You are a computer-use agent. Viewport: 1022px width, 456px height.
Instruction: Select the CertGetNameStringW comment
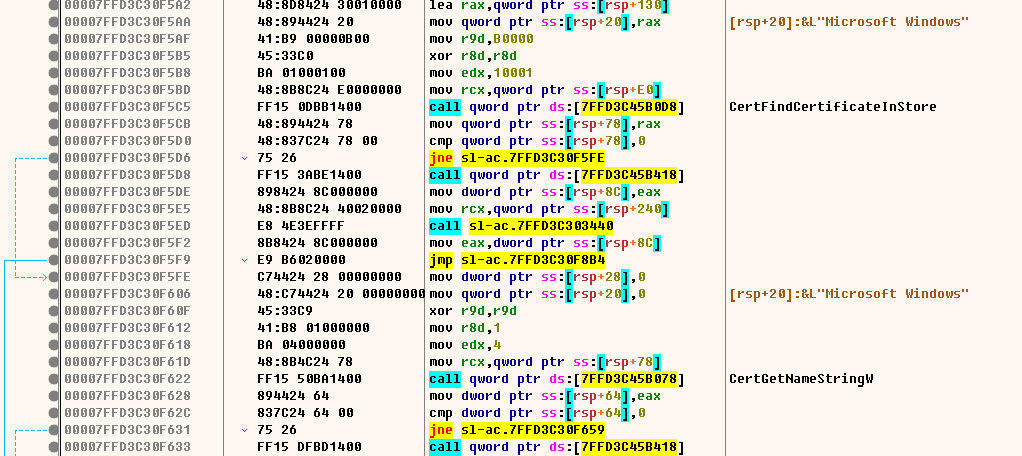(x=801, y=378)
